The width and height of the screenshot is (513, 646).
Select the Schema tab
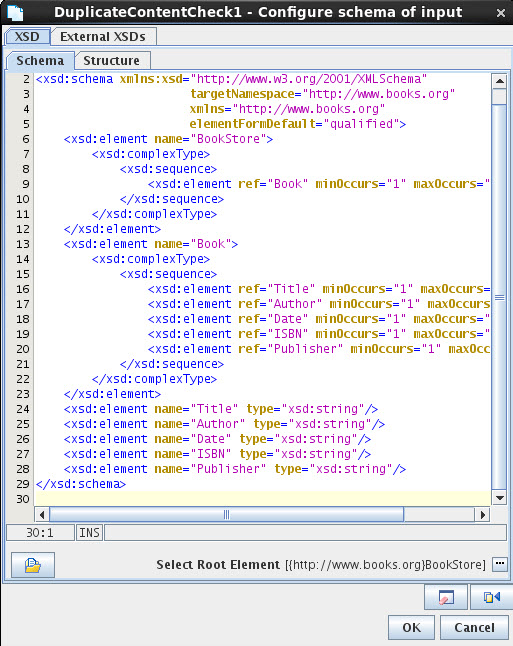click(x=40, y=61)
